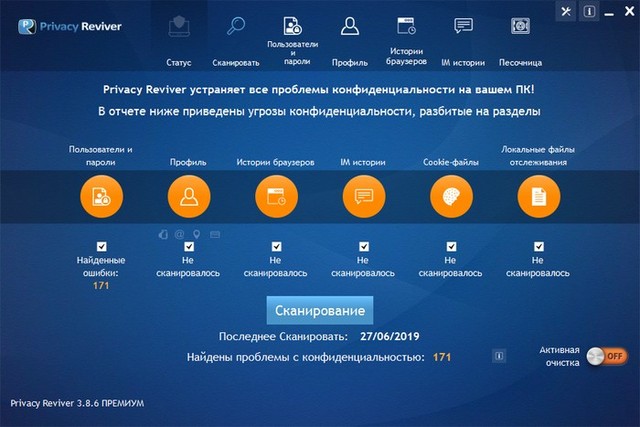
Task: Click the Cookie-файлы category label
Action: click(451, 162)
